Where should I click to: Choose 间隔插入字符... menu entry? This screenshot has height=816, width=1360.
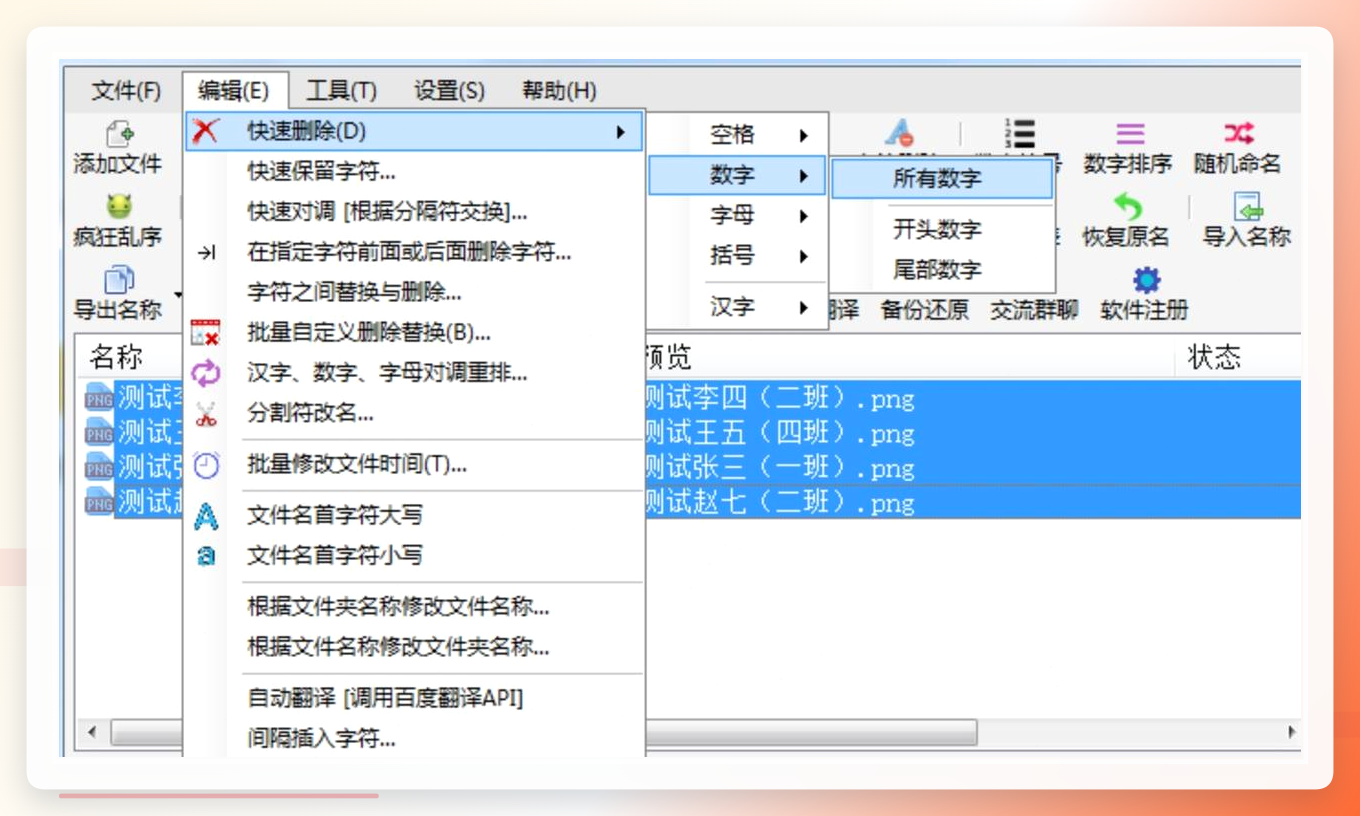coord(415,739)
